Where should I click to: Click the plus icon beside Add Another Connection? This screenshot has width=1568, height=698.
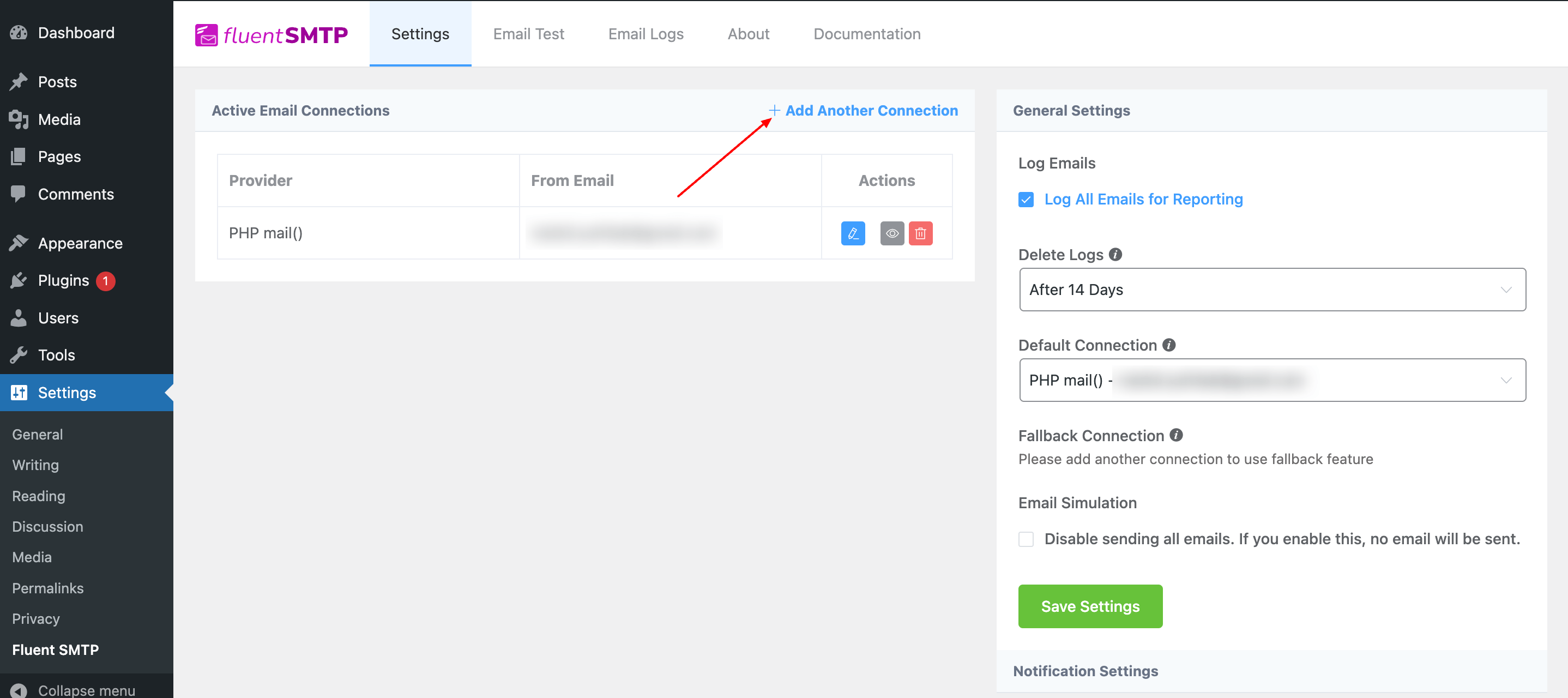pyautogui.click(x=774, y=110)
